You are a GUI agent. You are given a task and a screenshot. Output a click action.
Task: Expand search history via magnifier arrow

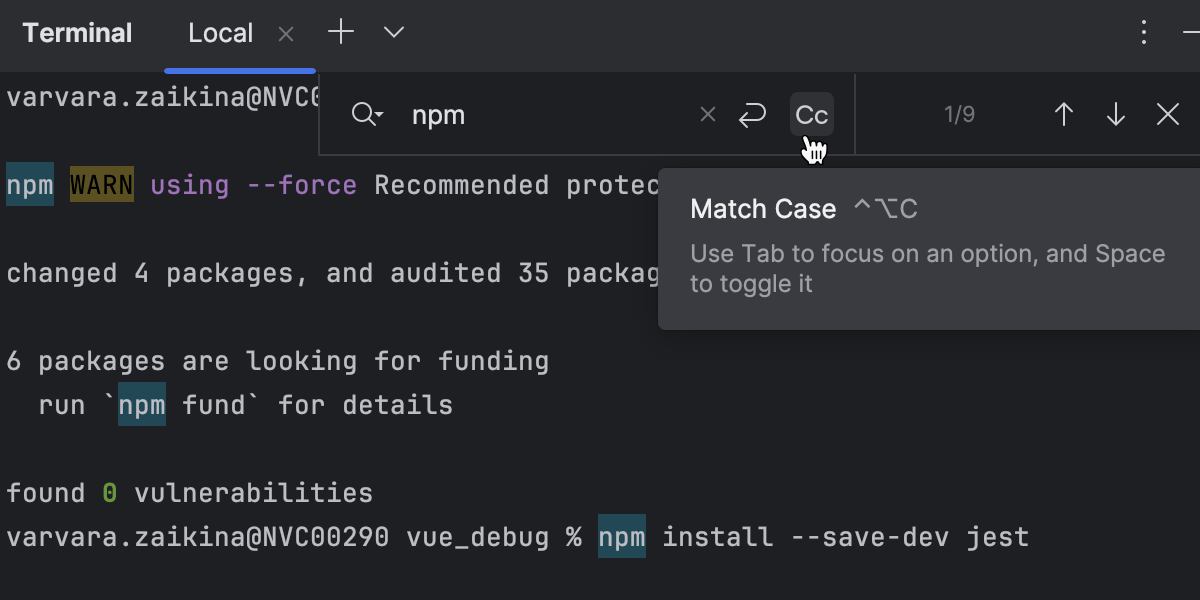click(x=366, y=114)
